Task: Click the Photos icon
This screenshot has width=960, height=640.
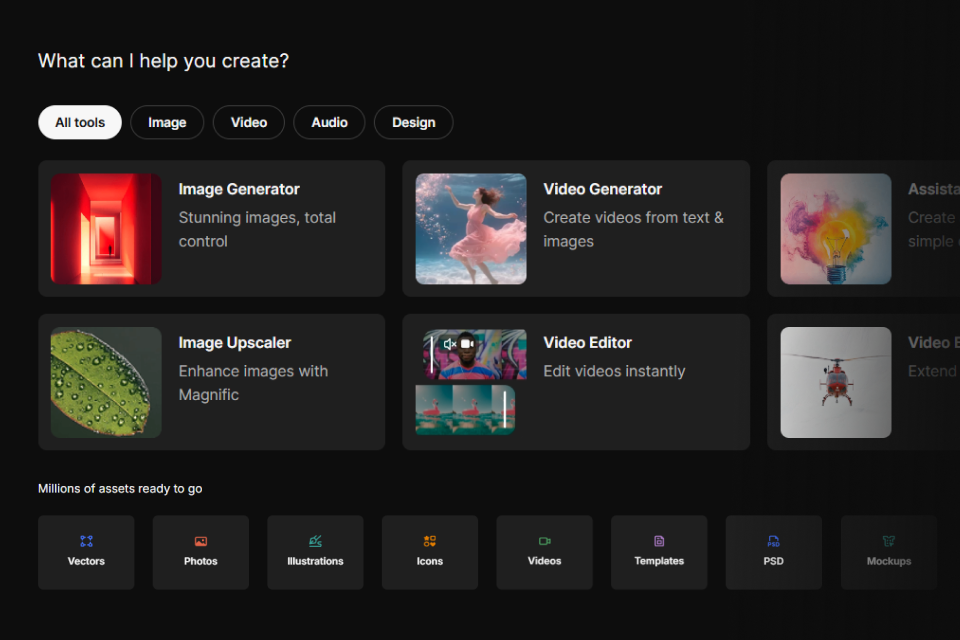Action: [201, 541]
